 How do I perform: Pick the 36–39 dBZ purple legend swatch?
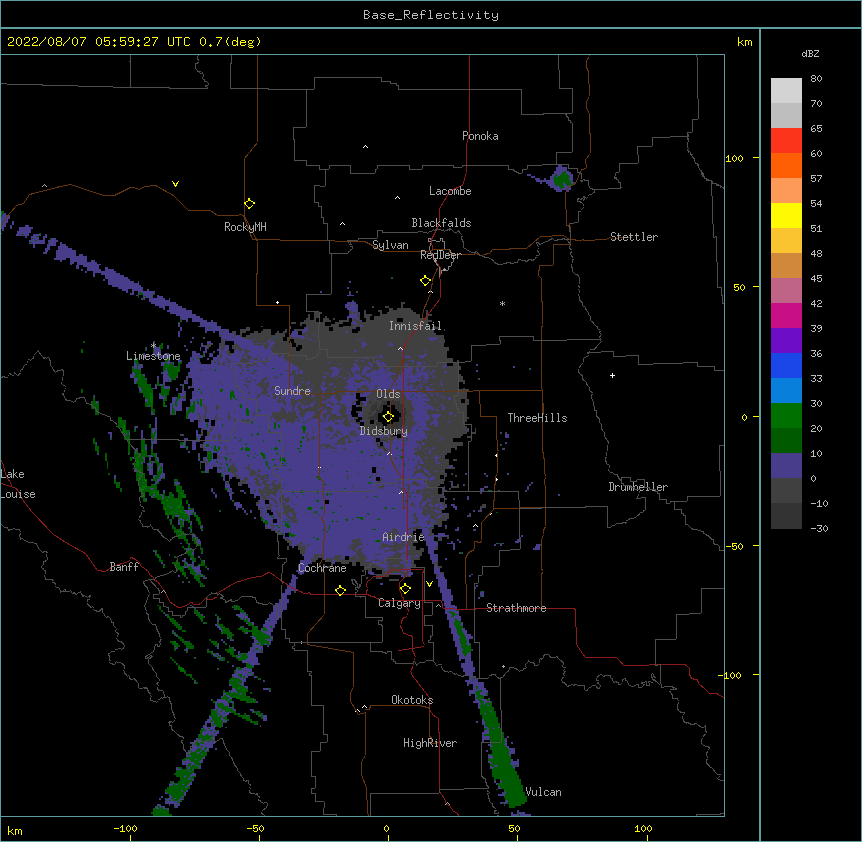point(786,341)
